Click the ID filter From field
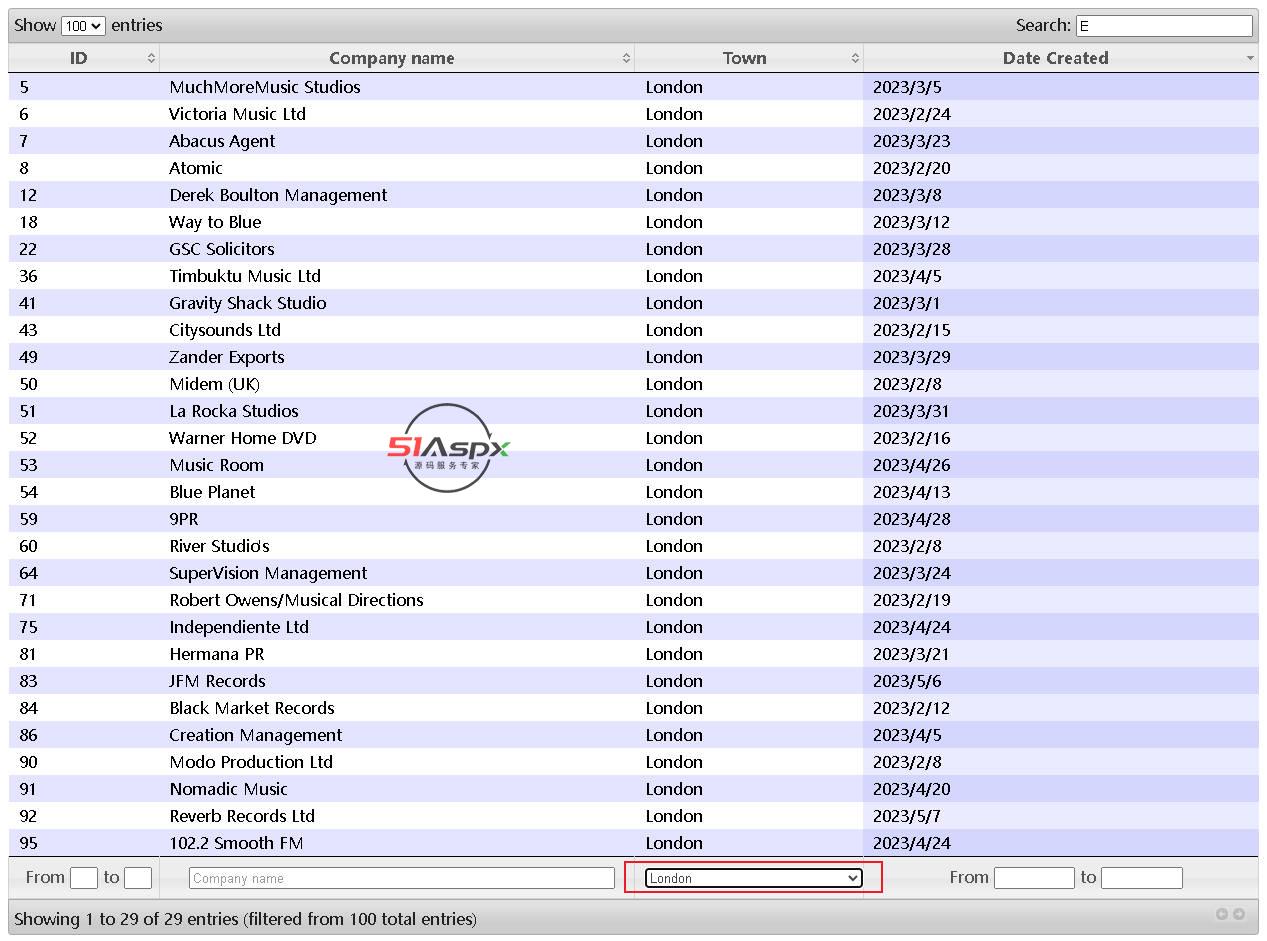This screenshot has height=941, width=1267. click(x=84, y=878)
